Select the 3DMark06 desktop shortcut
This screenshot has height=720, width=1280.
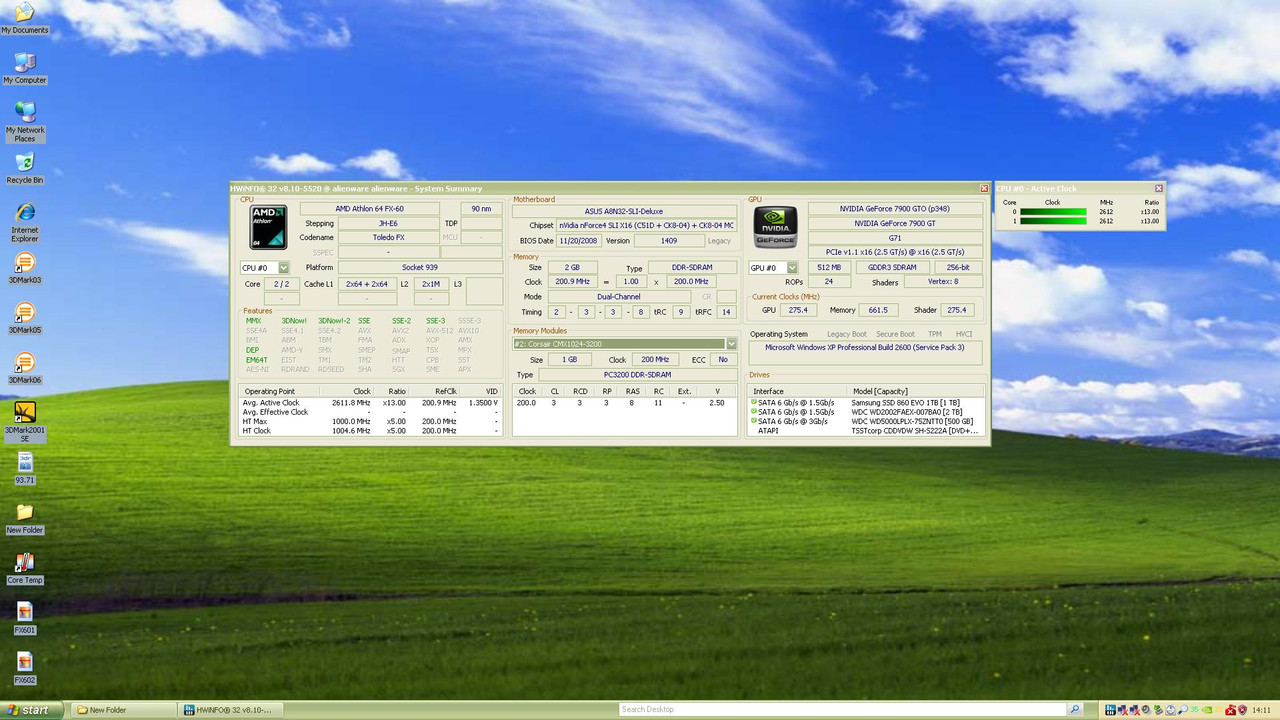[x=24, y=368]
